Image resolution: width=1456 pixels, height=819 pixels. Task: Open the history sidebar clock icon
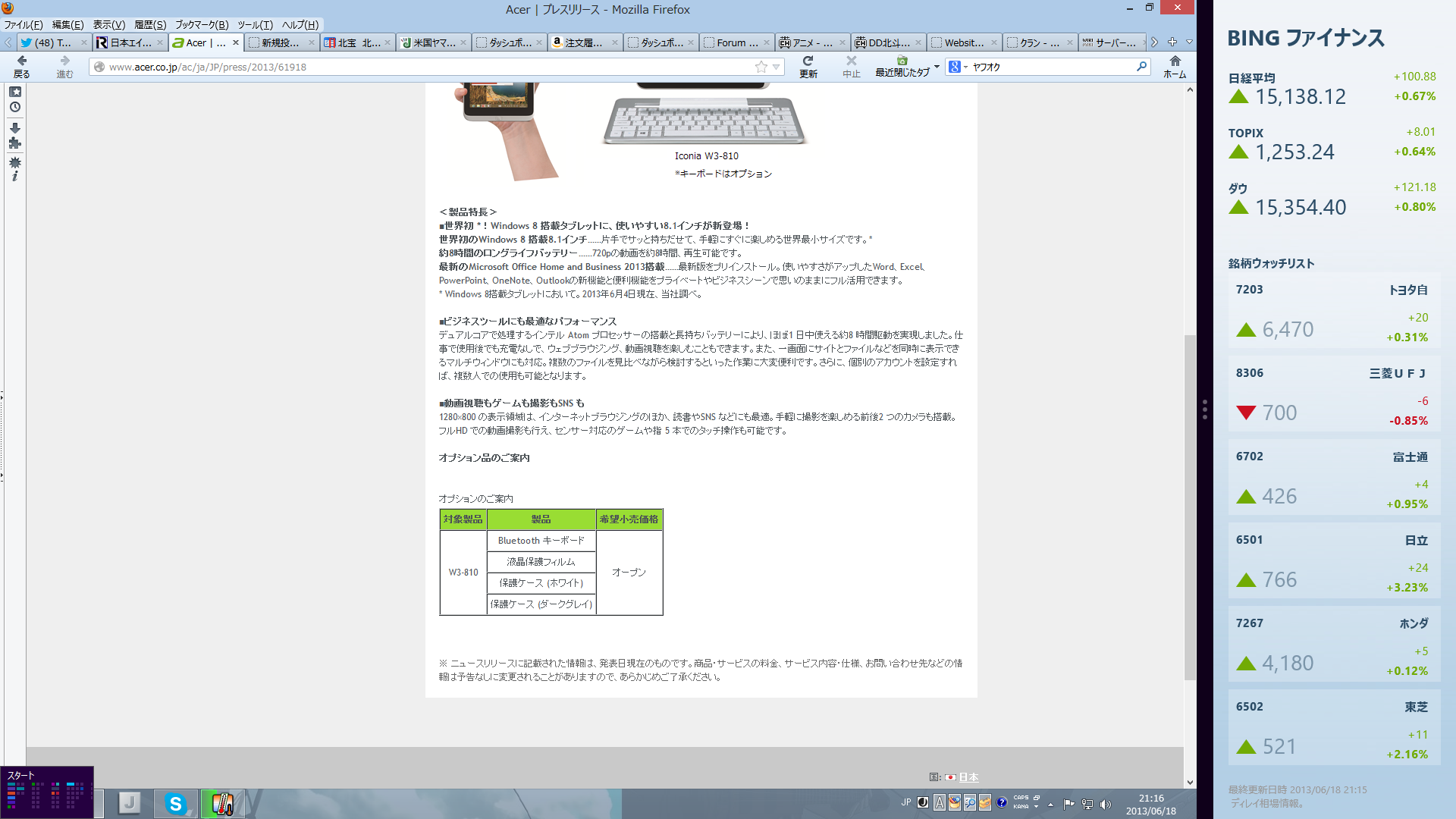point(15,107)
